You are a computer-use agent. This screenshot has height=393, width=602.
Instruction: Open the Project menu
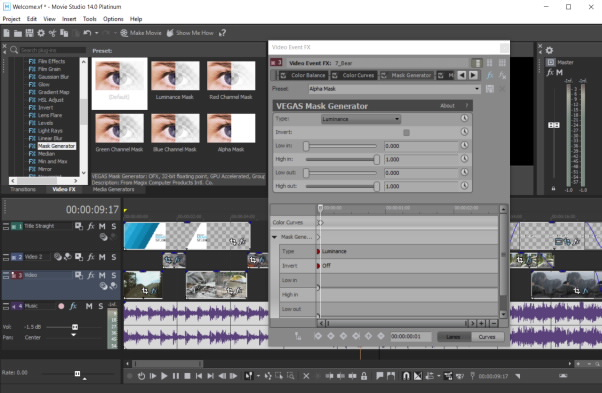[12, 19]
